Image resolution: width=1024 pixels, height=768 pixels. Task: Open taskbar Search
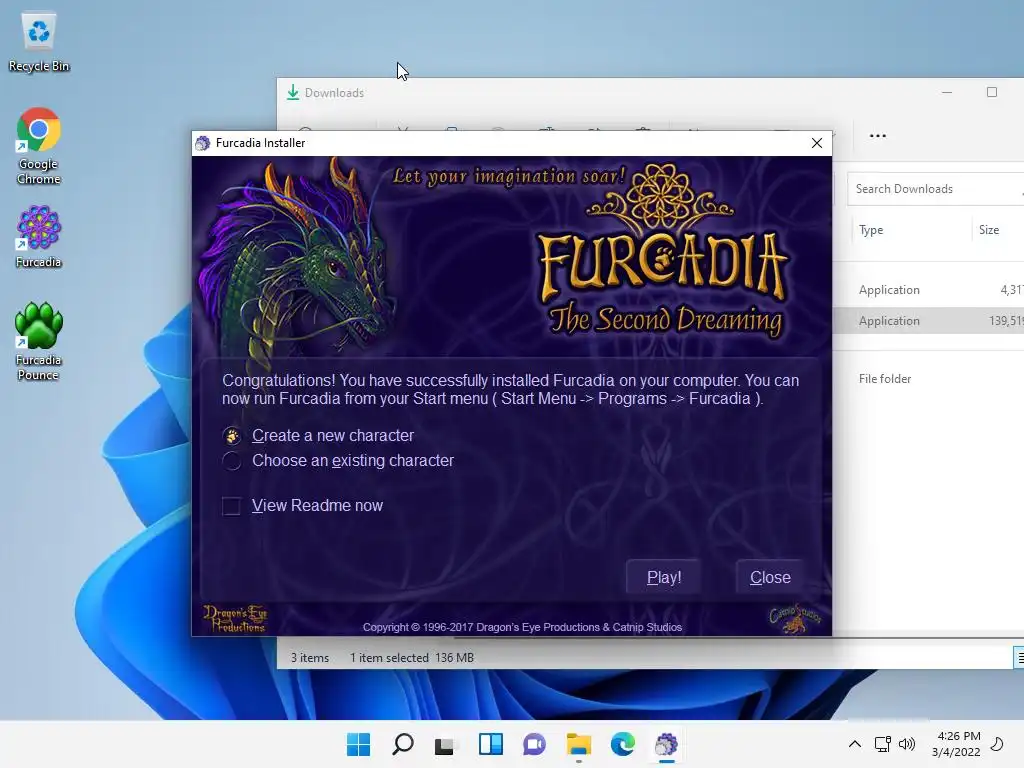click(402, 744)
